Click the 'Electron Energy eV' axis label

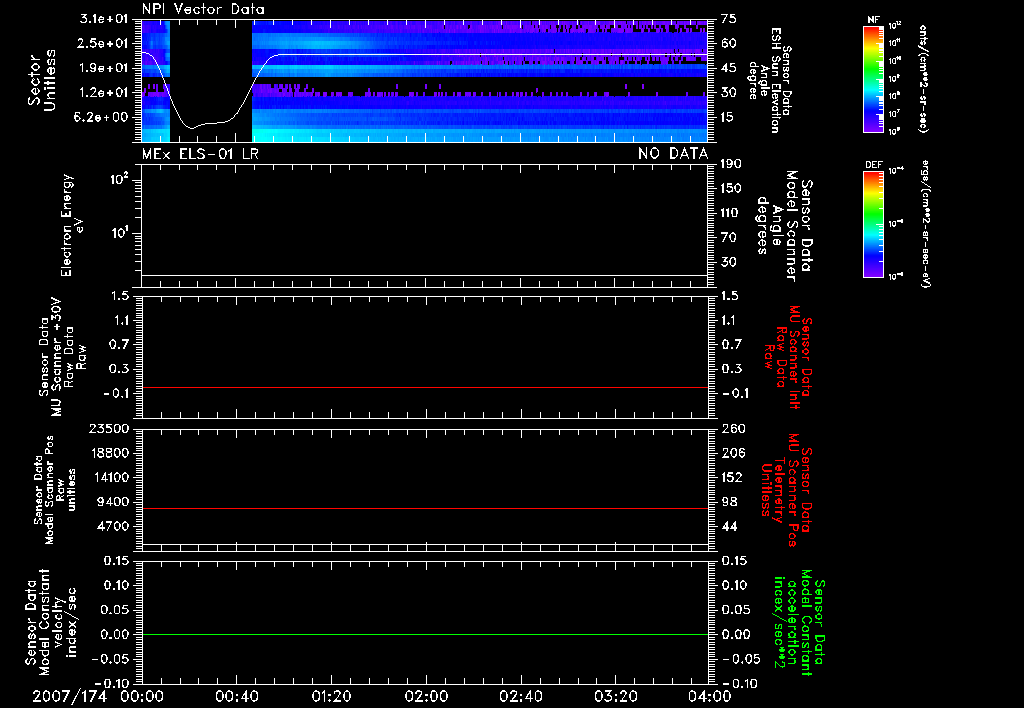click(x=72, y=225)
